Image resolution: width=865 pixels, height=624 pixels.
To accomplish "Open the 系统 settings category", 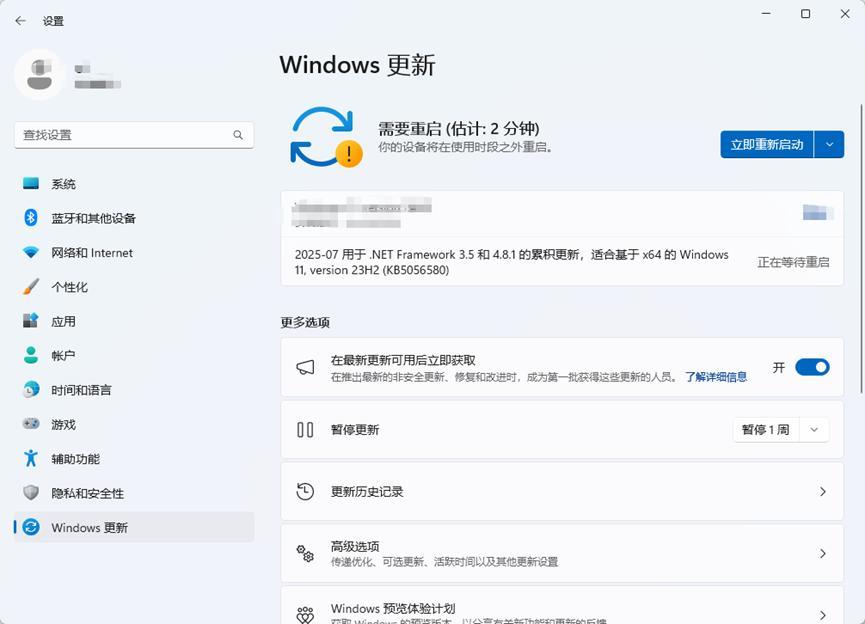I will pos(64,184).
